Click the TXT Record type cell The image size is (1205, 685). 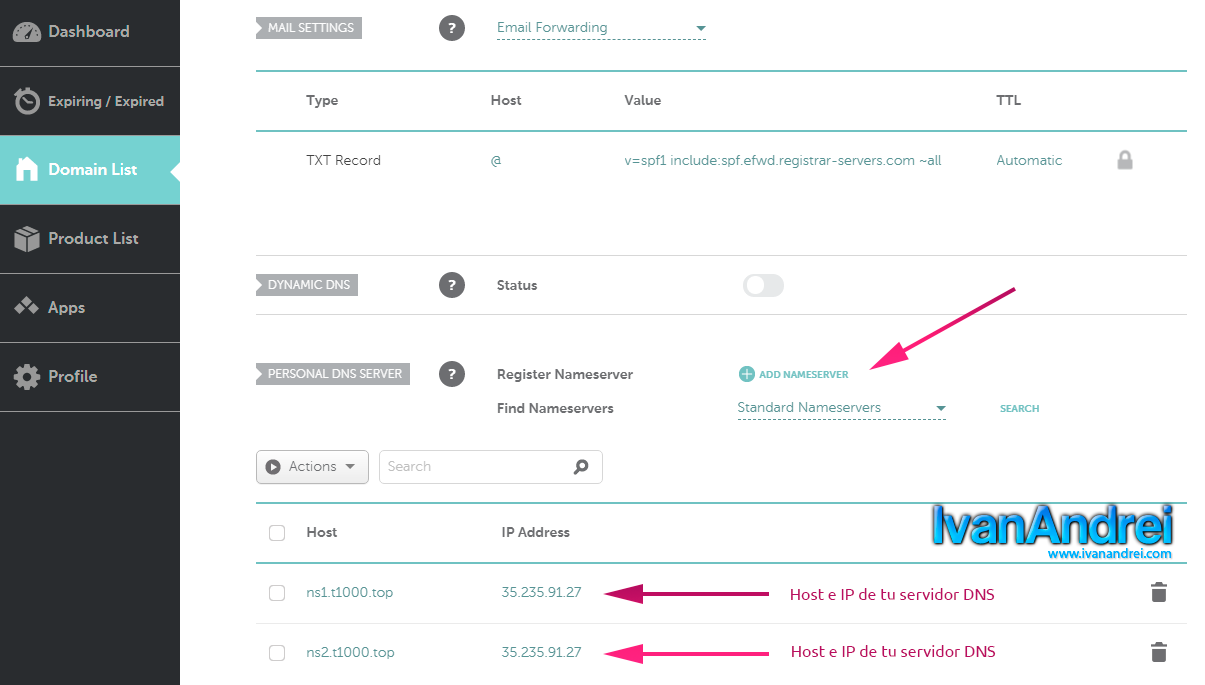coord(343,160)
